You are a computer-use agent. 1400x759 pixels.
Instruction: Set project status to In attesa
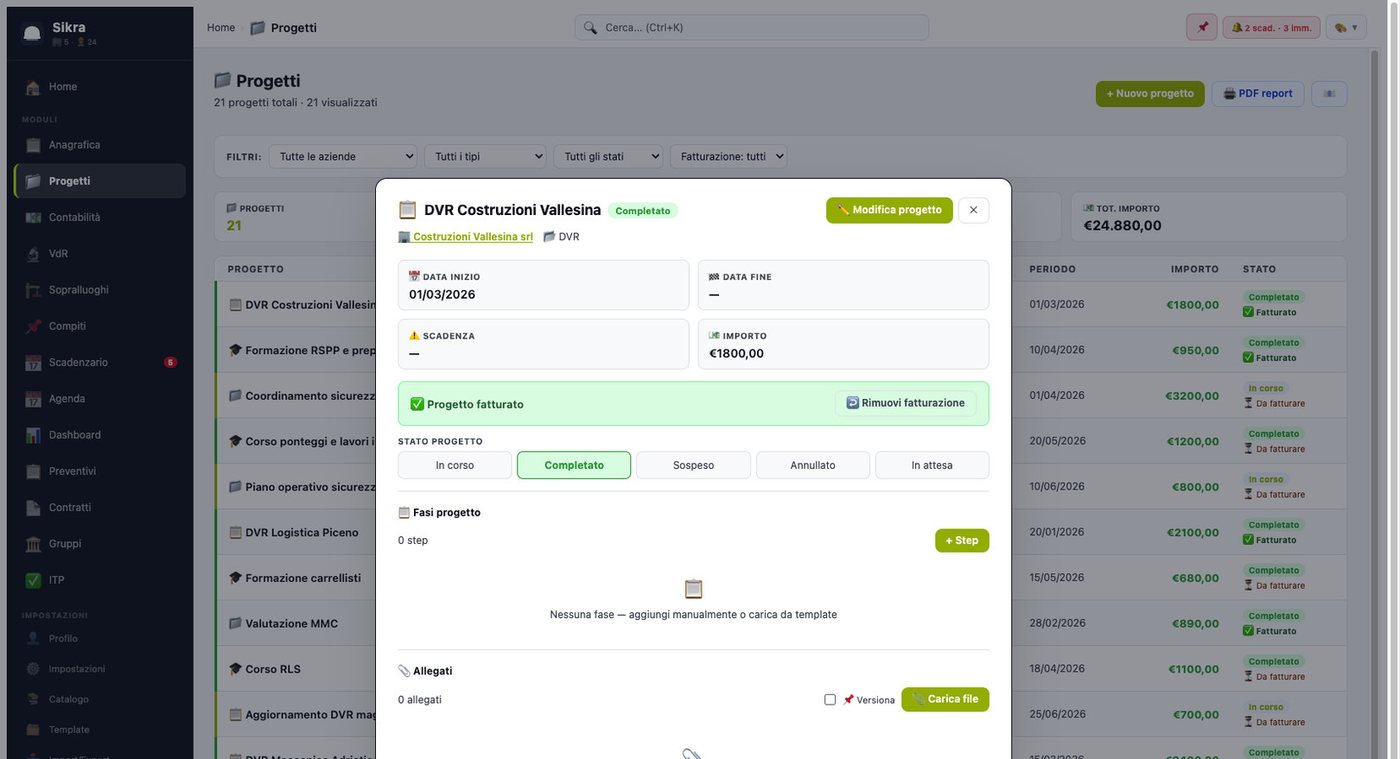coord(932,465)
